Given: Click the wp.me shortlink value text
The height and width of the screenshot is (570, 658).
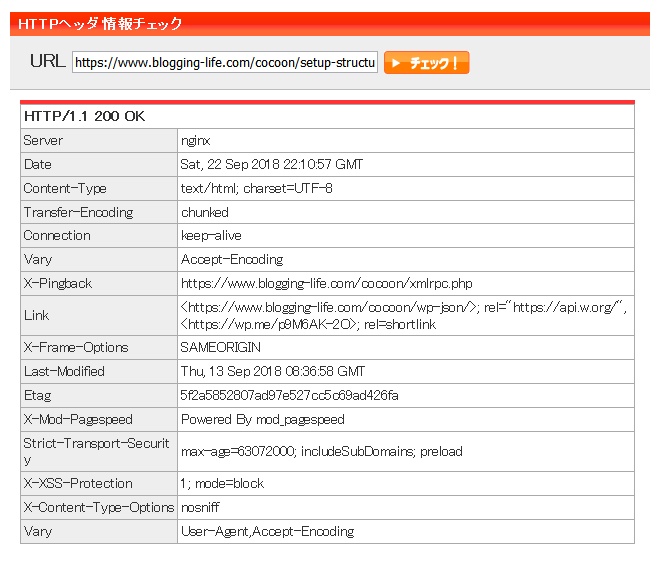Looking at the screenshot, I should coord(308,324).
